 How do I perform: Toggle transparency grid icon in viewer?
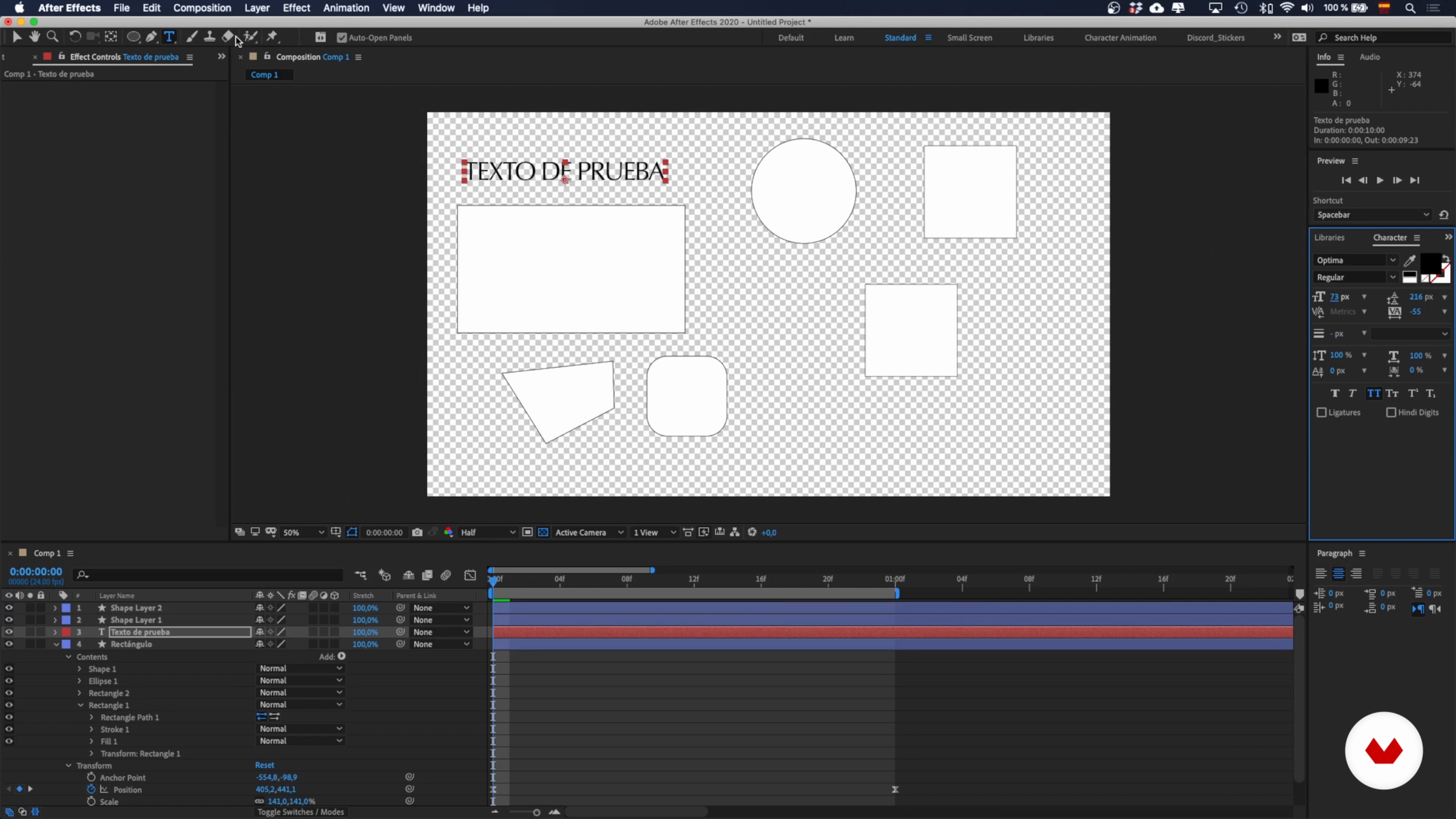point(543,532)
